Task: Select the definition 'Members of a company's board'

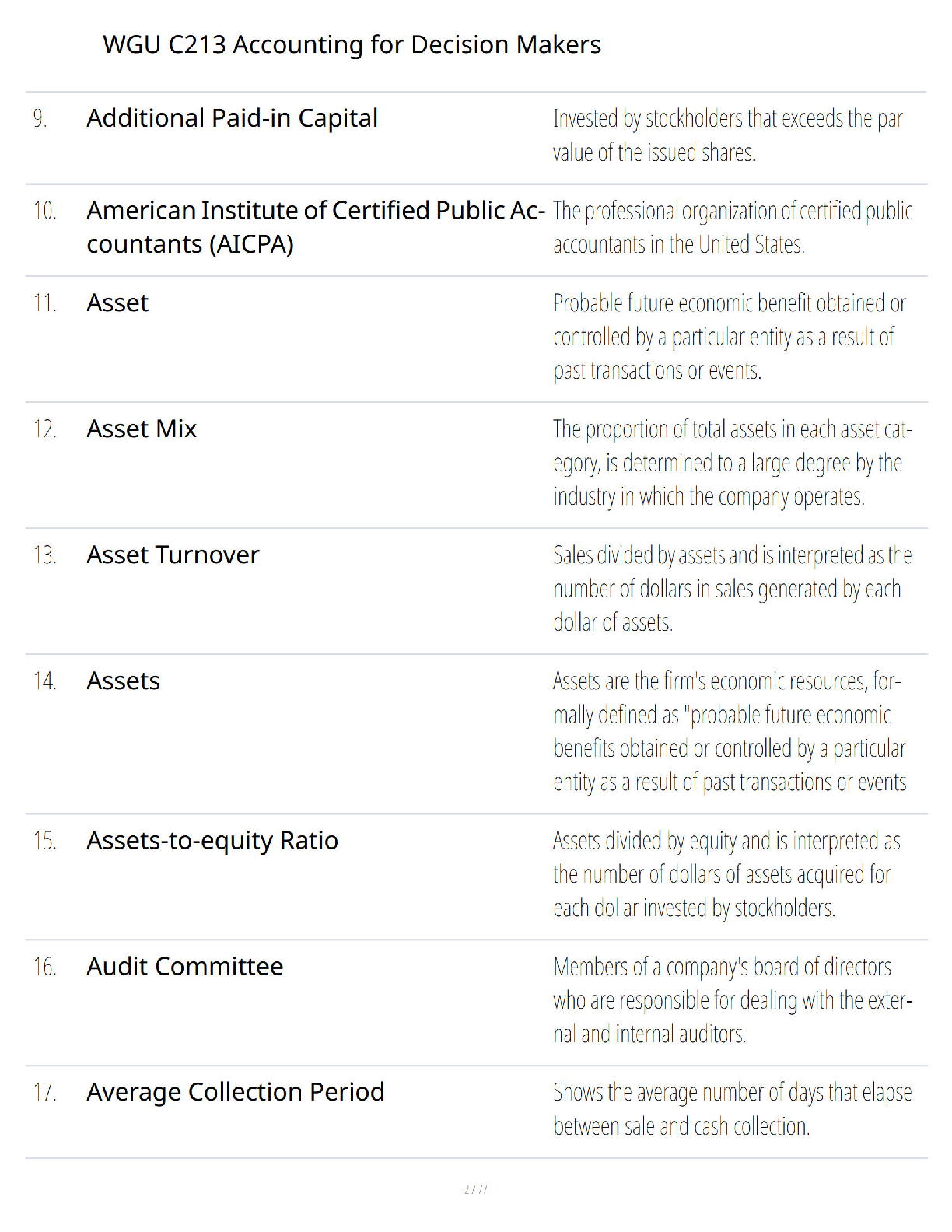Action: coord(733,1000)
